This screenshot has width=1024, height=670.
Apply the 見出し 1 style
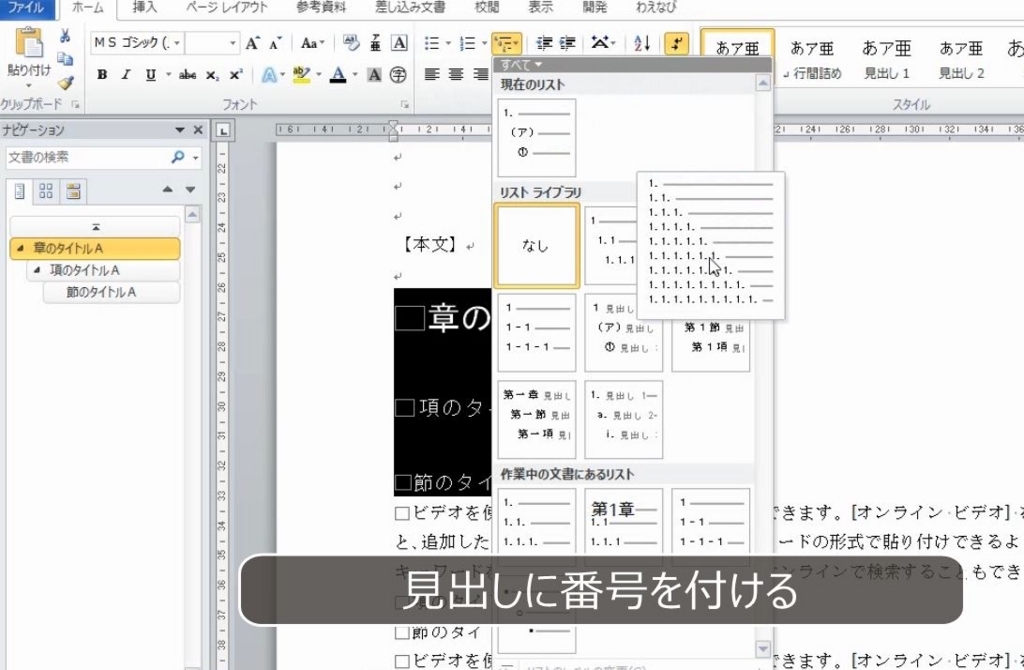pyautogui.click(x=886, y=59)
